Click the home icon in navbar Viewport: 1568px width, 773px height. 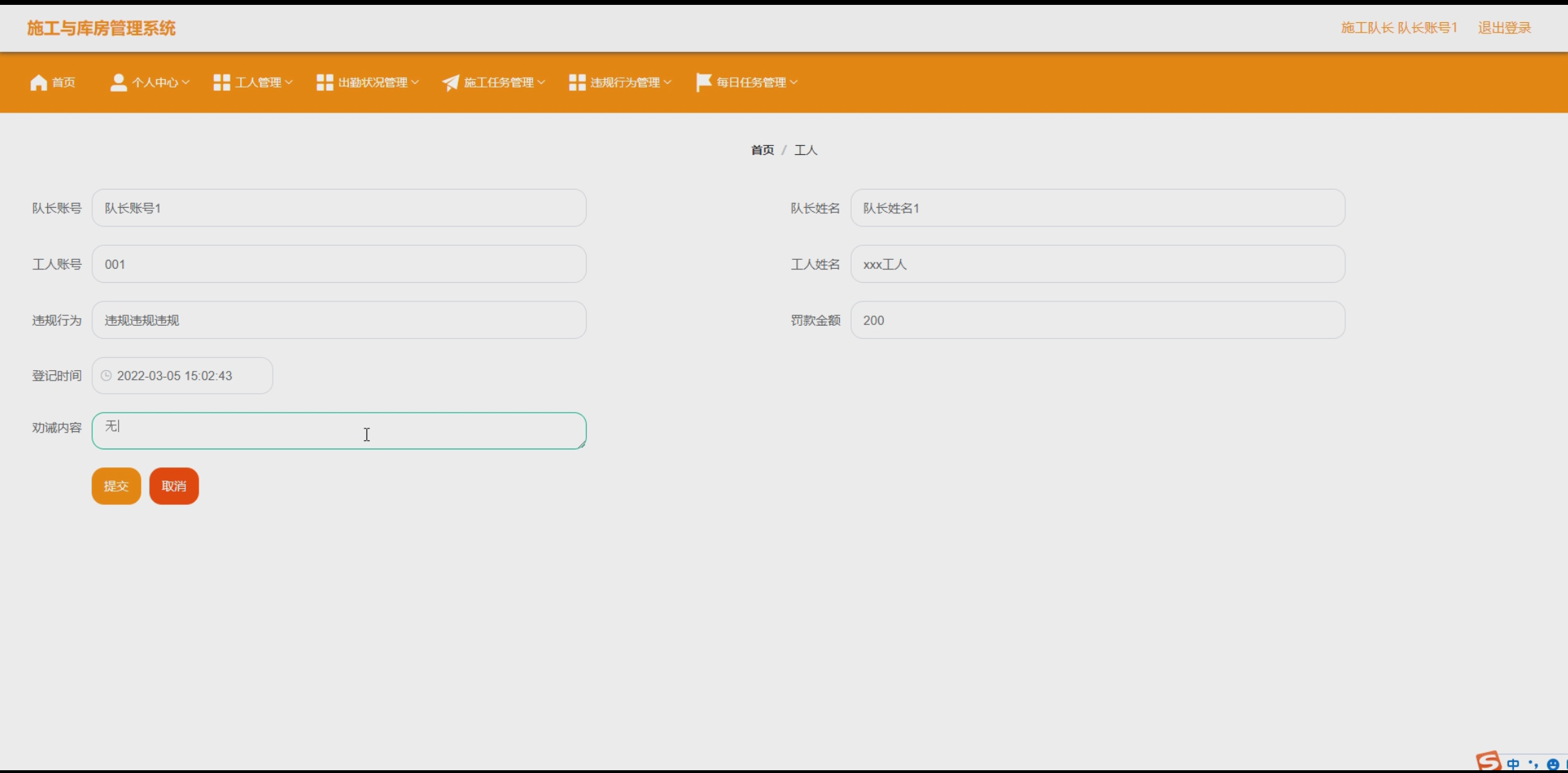[x=39, y=83]
